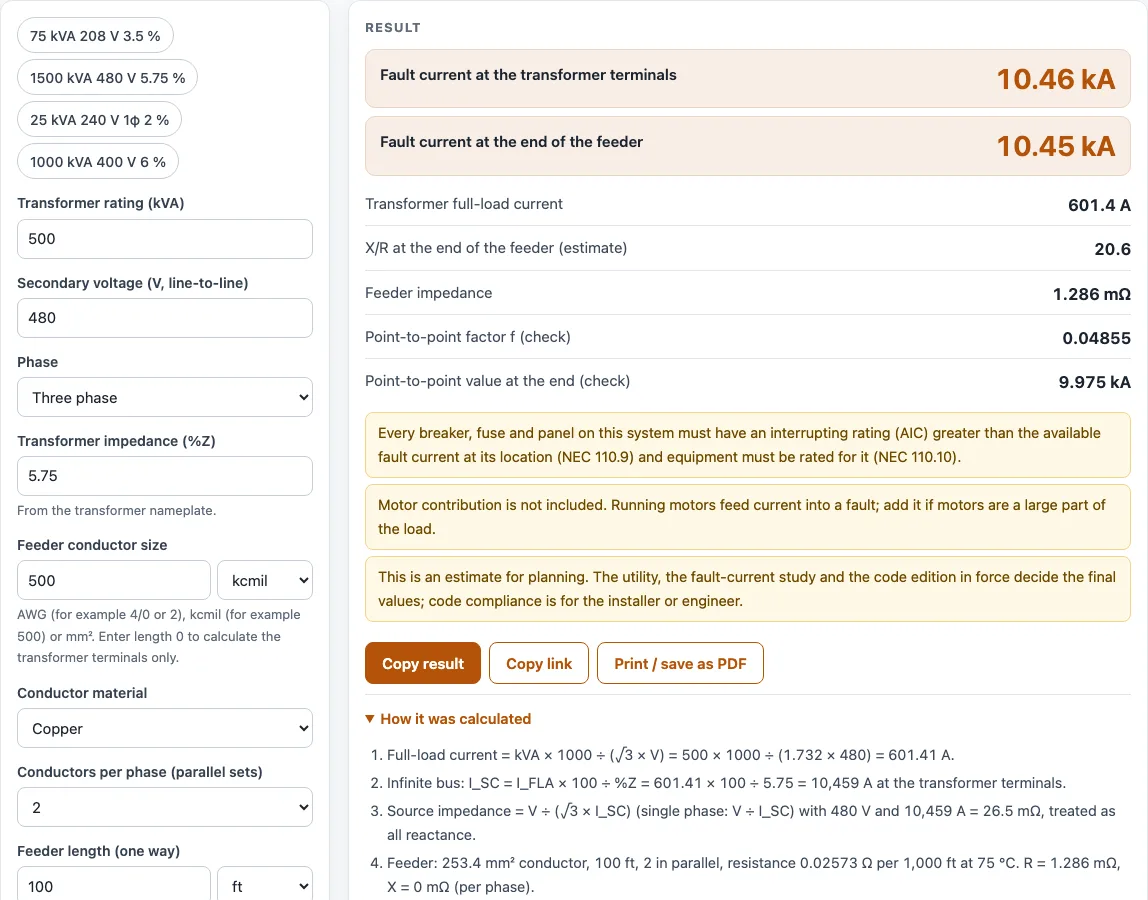The height and width of the screenshot is (900, 1148).
Task: Open the Conductors per phase dropdown
Action: coord(165,808)
